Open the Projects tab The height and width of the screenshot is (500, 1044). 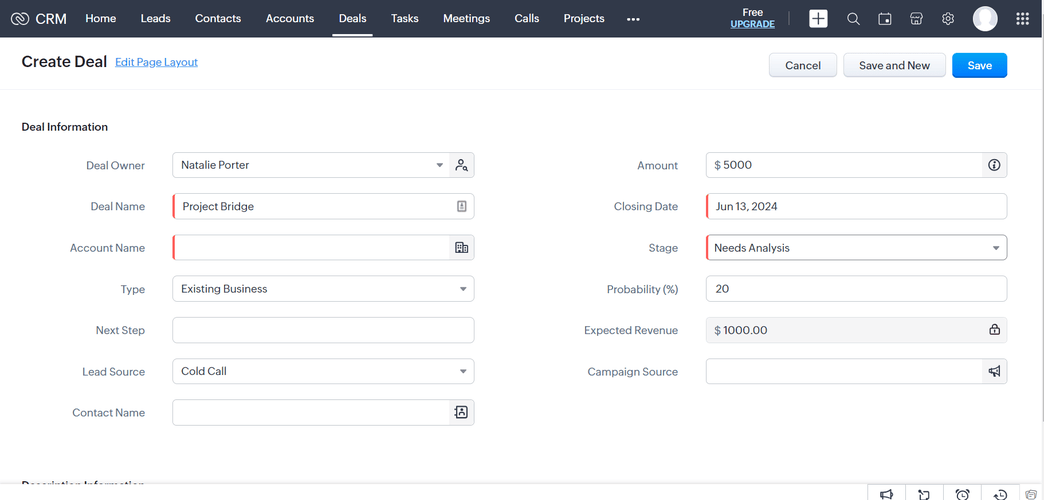coord(584,19)
